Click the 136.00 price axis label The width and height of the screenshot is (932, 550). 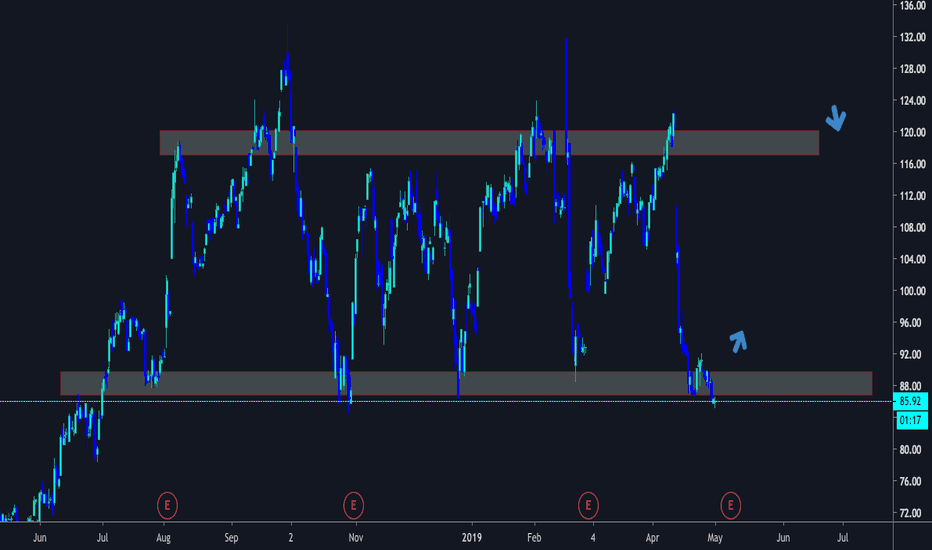point(912,6)
